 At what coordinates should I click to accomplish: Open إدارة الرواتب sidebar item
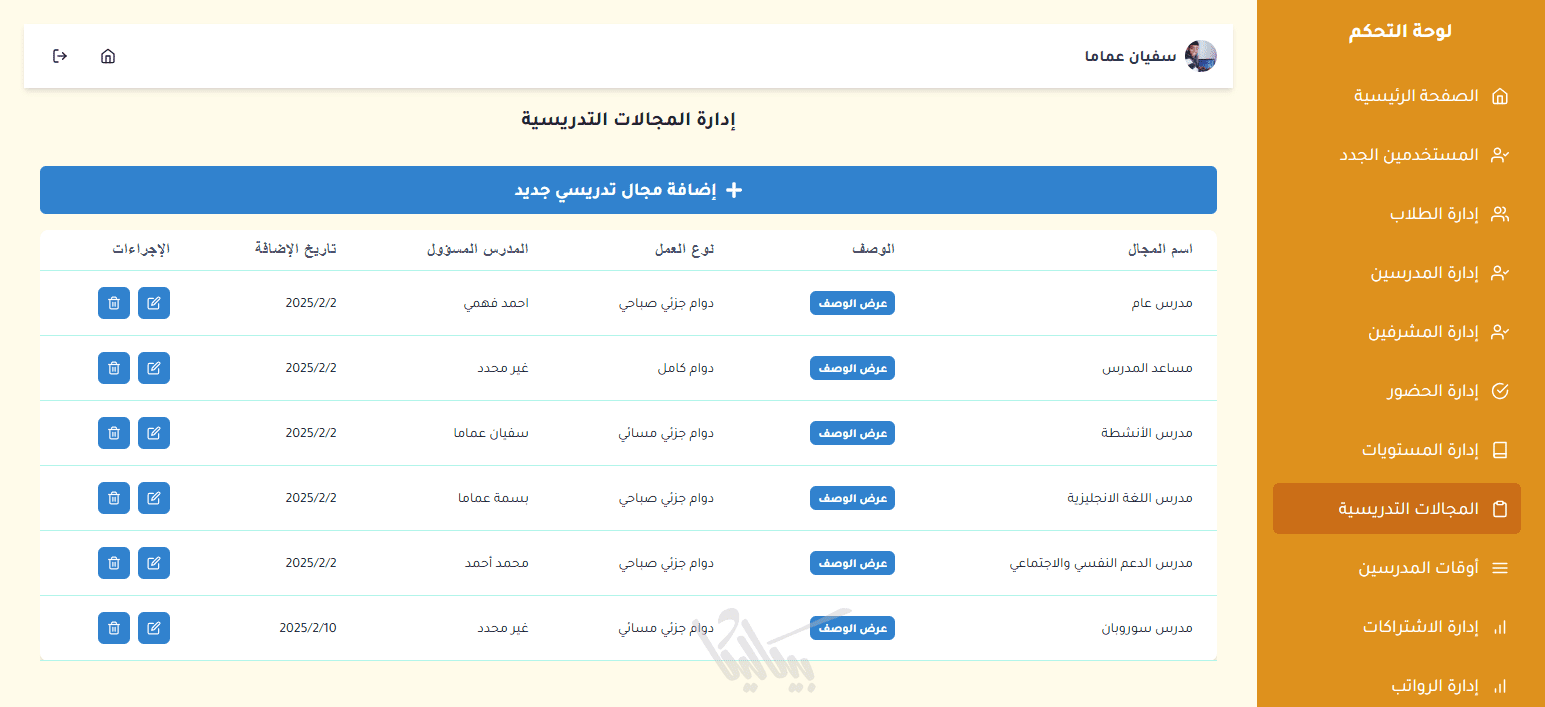[x=1397, y=686]
